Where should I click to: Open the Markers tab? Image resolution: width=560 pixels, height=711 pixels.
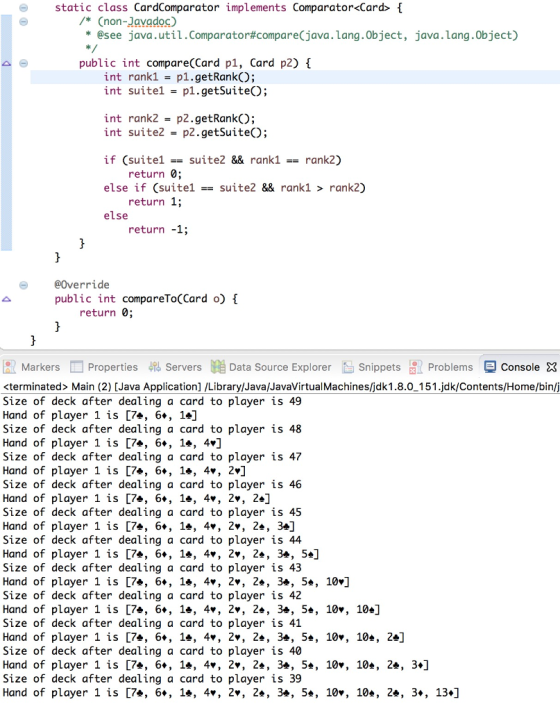32,367
